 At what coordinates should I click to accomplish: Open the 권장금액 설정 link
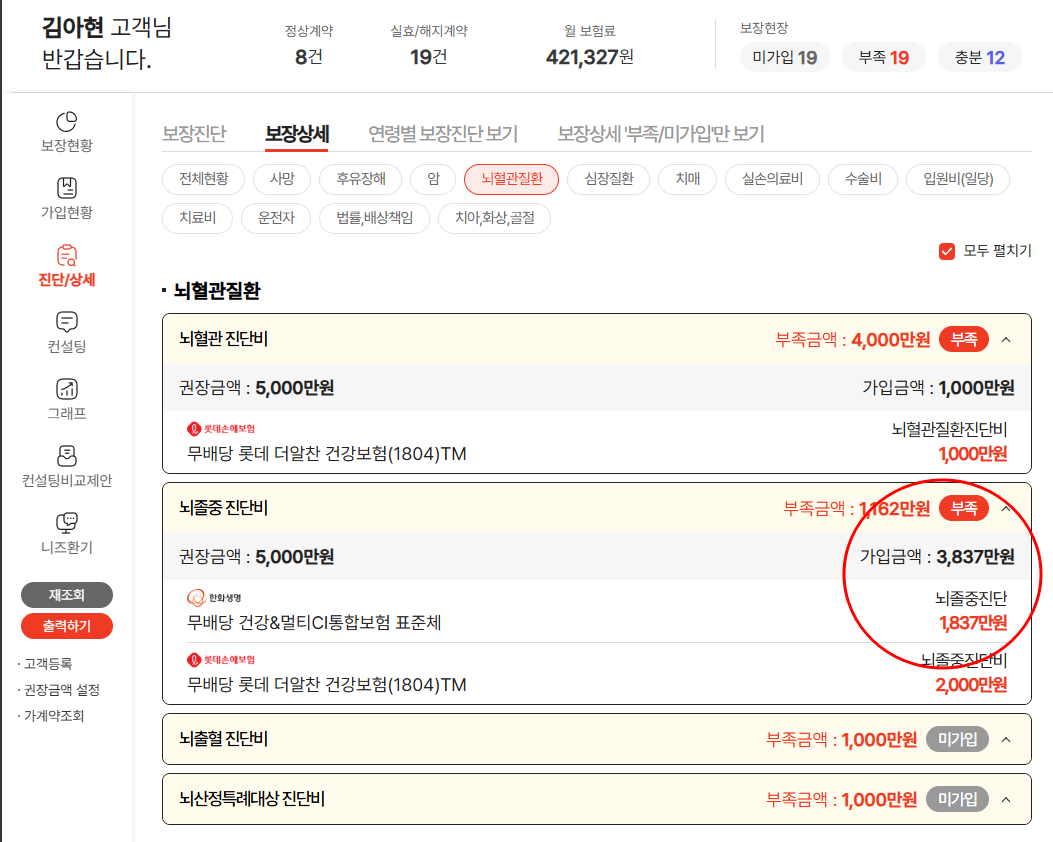point(62,690)
